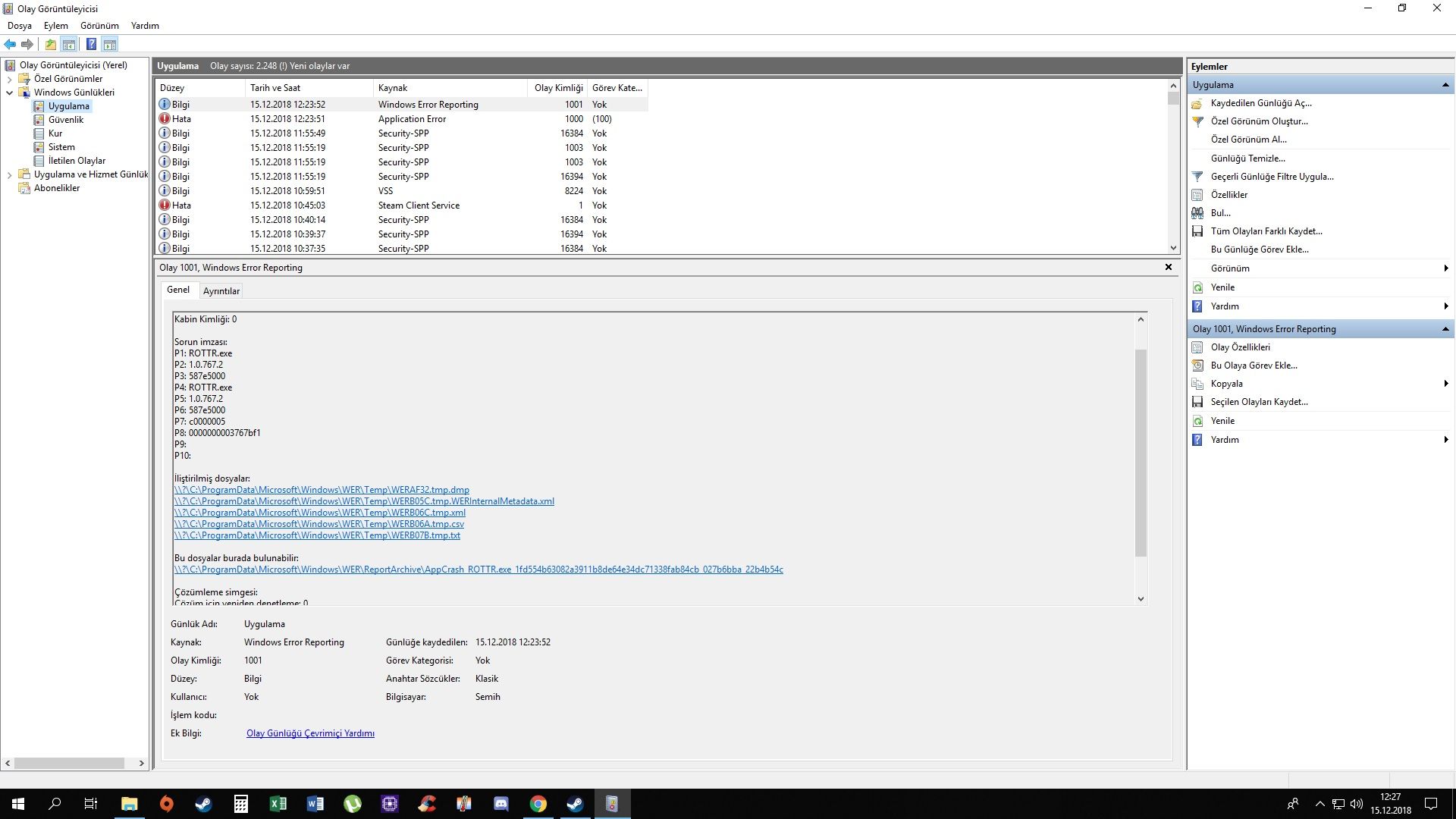Click the blue Help toolbar icon
The width and height of the screenshot is (1456, 819).
pos(91,45)
